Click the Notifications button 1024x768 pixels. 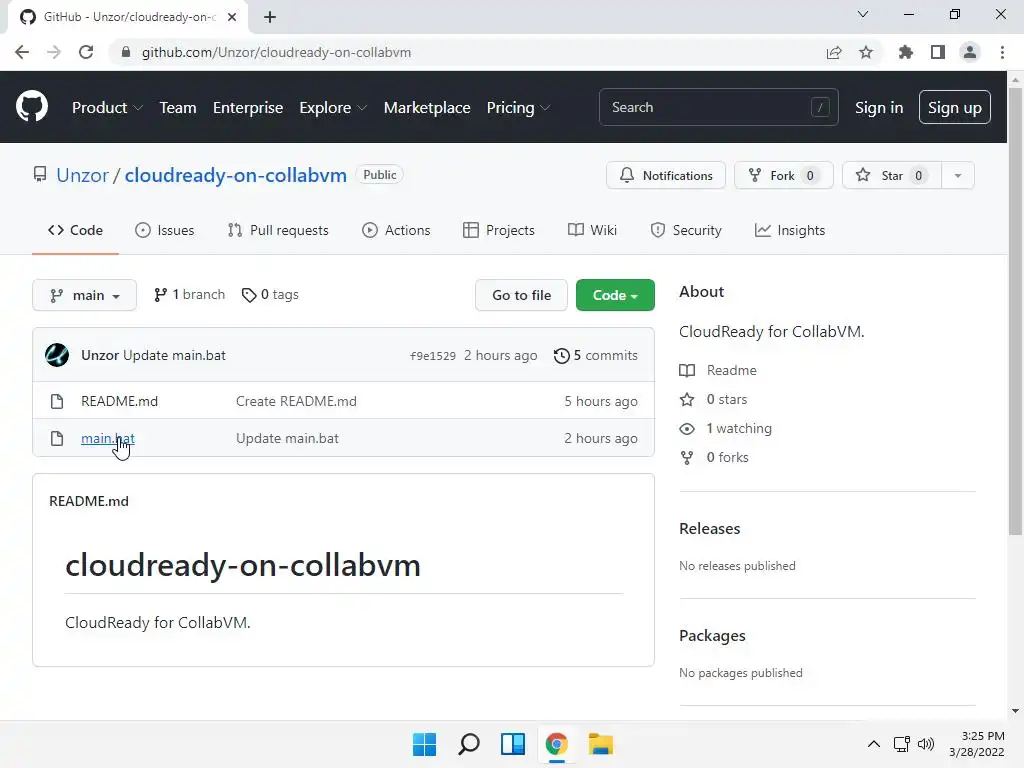[665, 175]
